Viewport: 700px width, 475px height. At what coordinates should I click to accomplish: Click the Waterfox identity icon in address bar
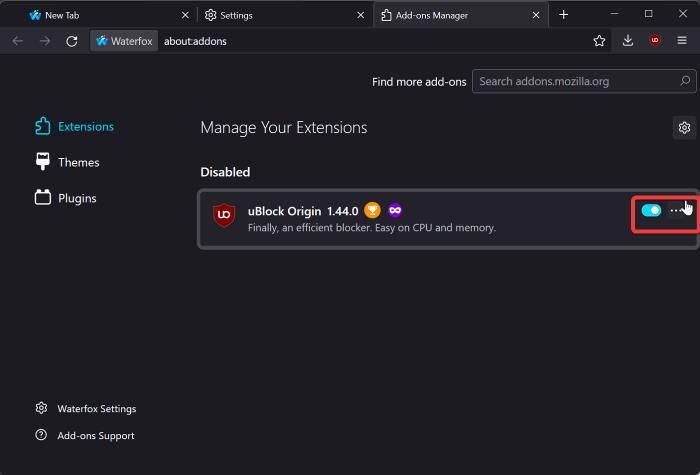pyautogui.click(x=124, y=41)
